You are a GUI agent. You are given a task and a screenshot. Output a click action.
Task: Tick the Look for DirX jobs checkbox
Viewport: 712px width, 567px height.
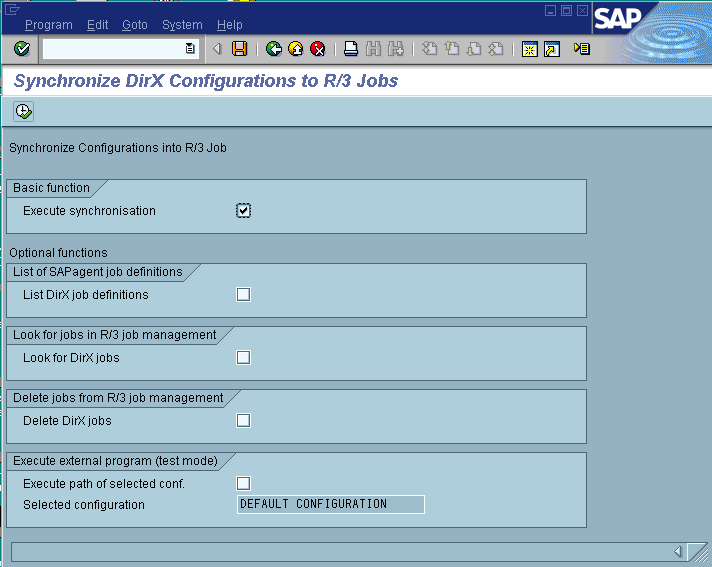[243, 358]
